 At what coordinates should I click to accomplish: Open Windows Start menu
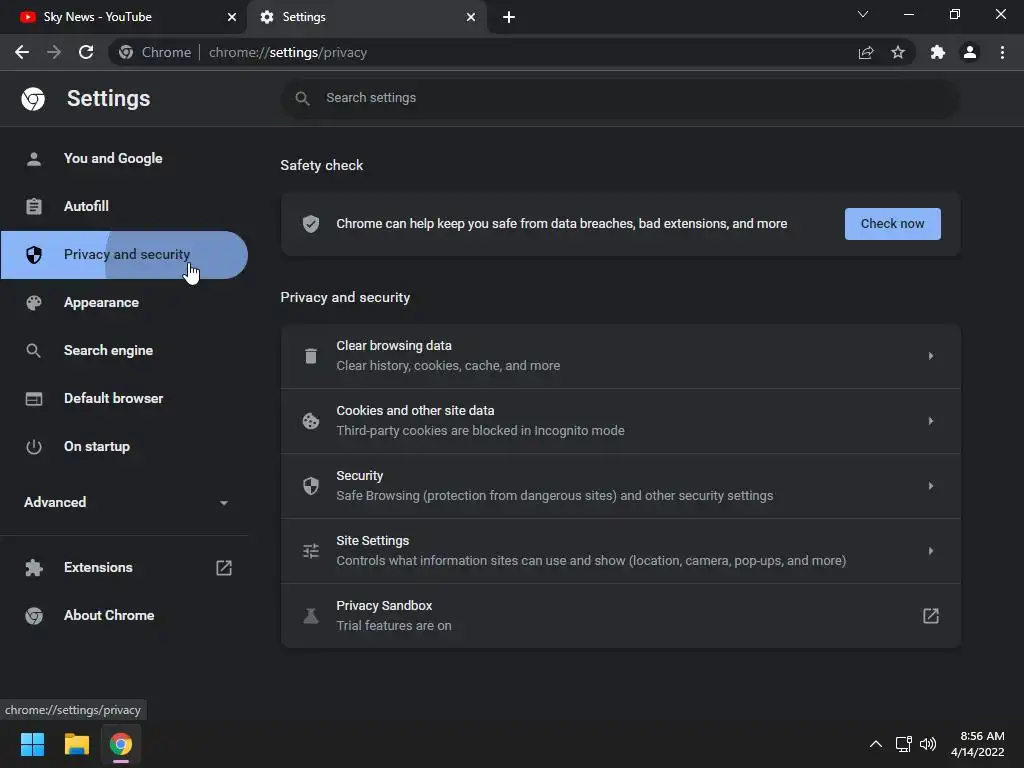click(32, 744)
